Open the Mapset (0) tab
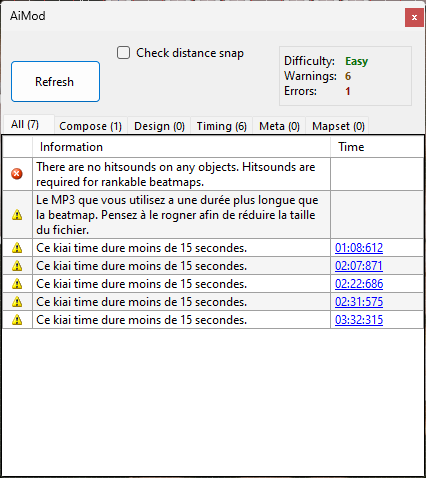The width and height of the screenshot is (426, 478). tap(338, 126)
